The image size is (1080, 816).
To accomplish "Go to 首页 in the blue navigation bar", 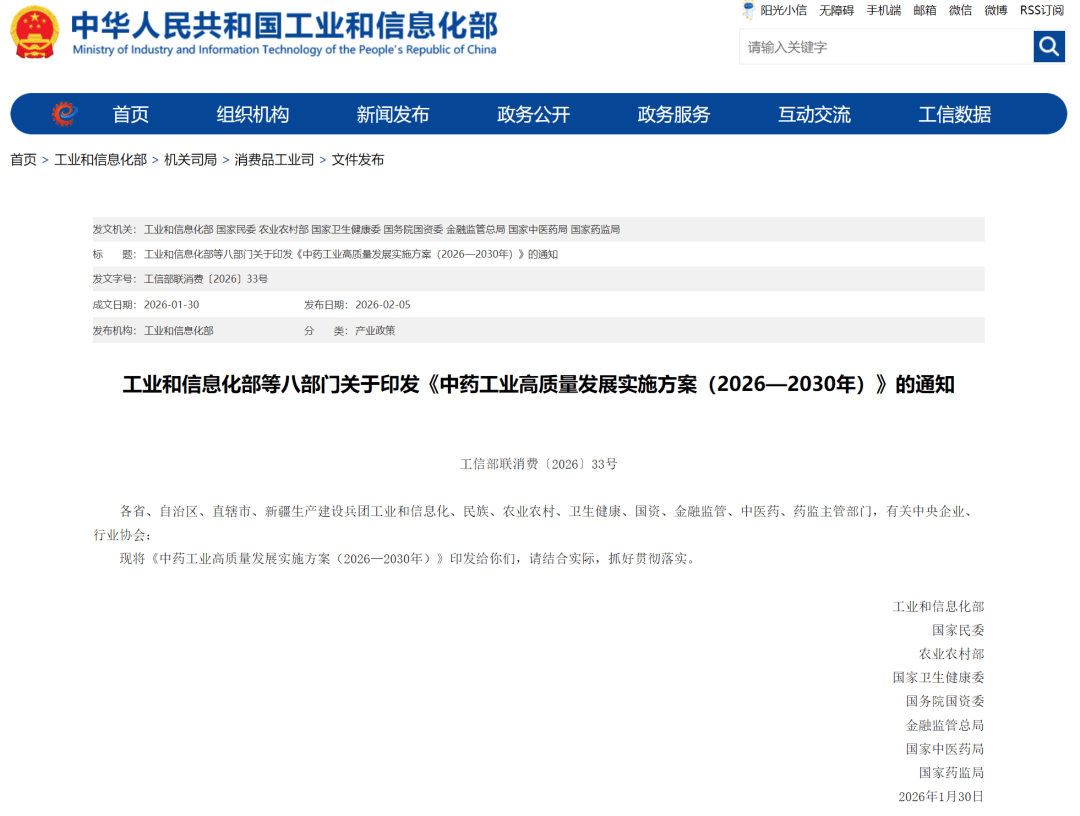I will tap(130, 114).
